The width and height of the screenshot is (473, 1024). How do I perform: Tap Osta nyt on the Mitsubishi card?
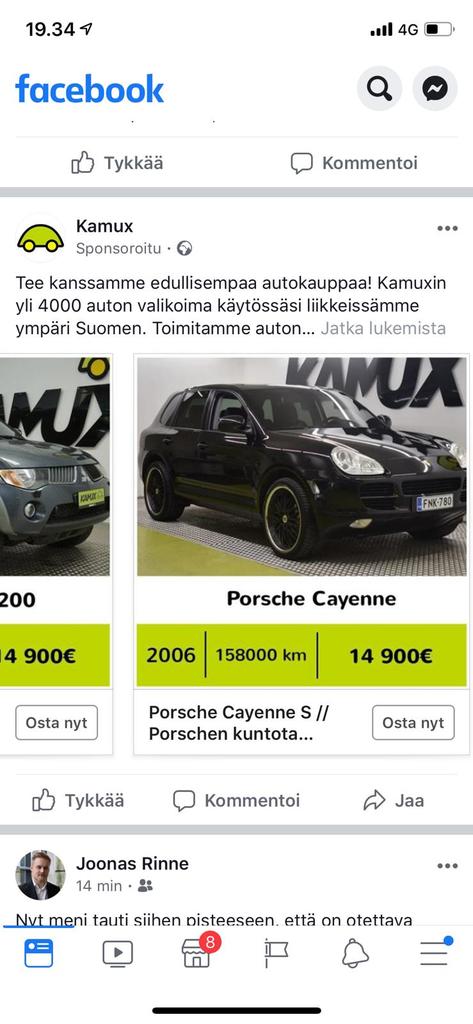57,722
